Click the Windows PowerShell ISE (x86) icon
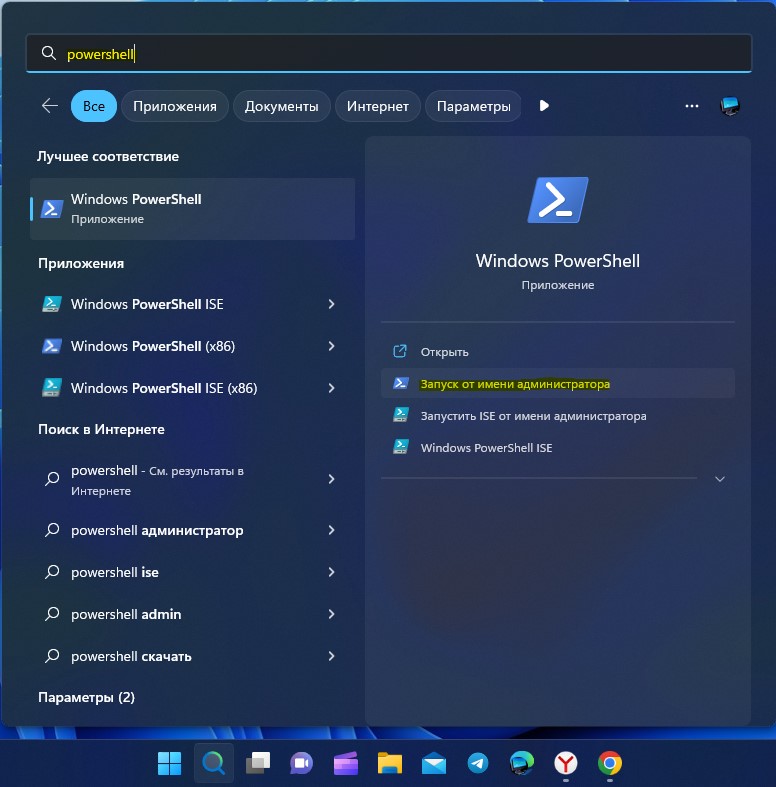 (x=52, y=388)
